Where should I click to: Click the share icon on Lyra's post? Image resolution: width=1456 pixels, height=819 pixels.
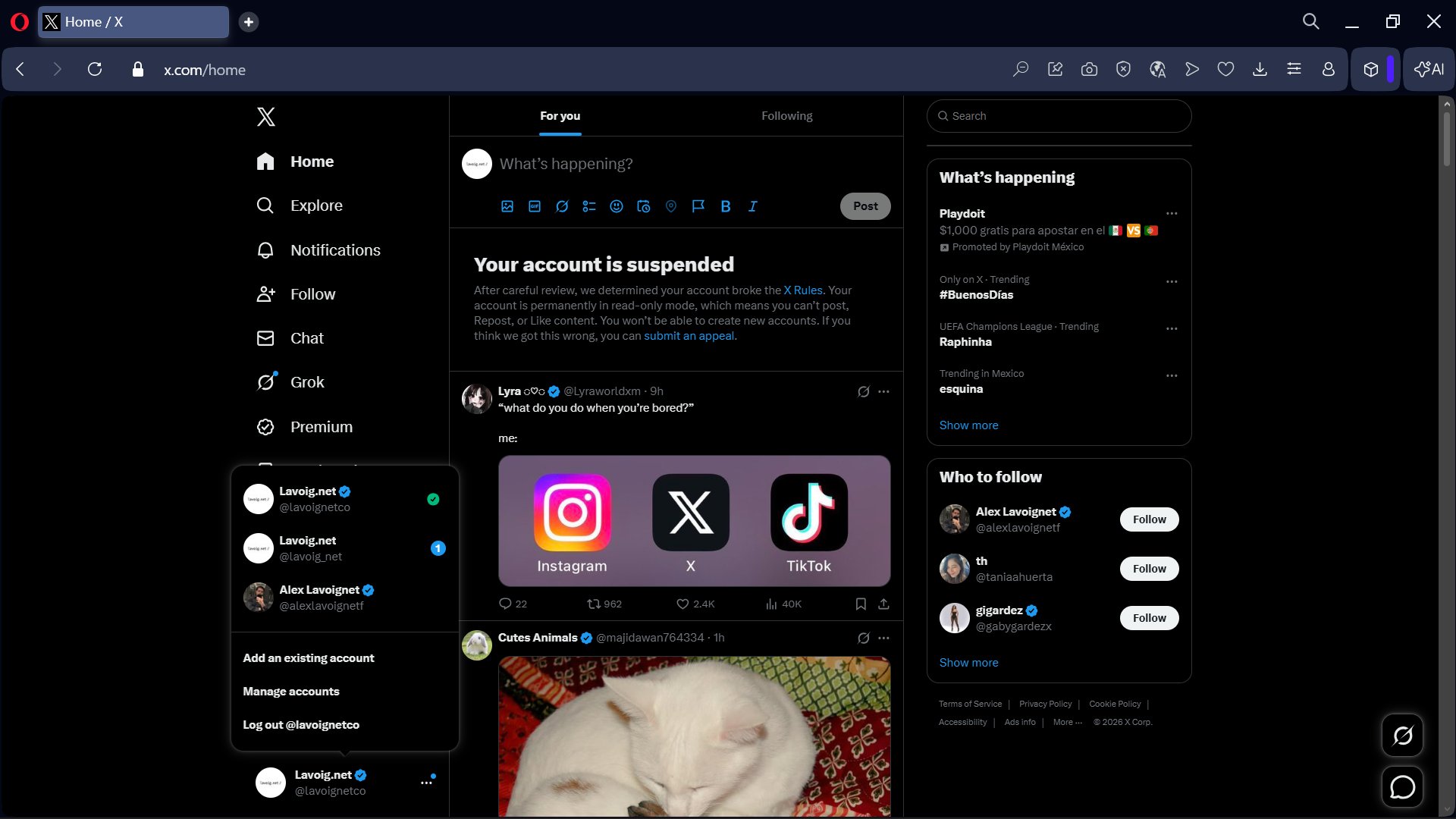(883, 604)
